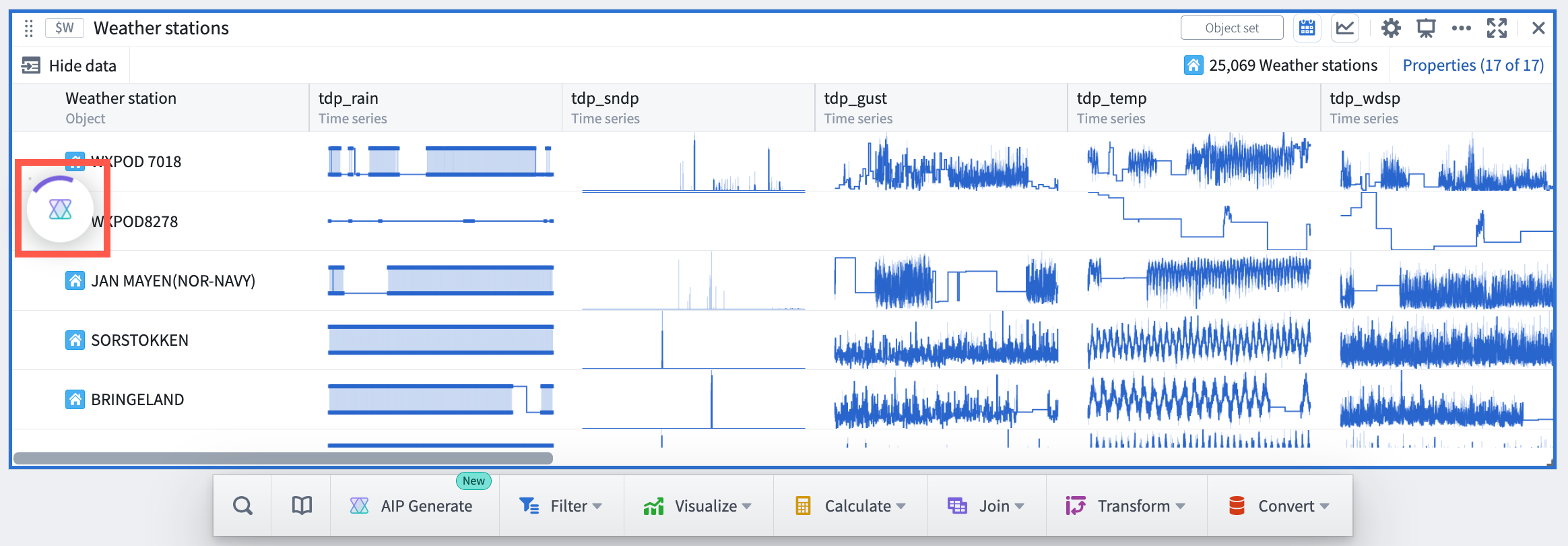Image resolution: width=1568 pixels, height=546 pixels.
Task: Click the JAN MAYEN(NOR-NAVY) station icon
Action: pos(75,280)
